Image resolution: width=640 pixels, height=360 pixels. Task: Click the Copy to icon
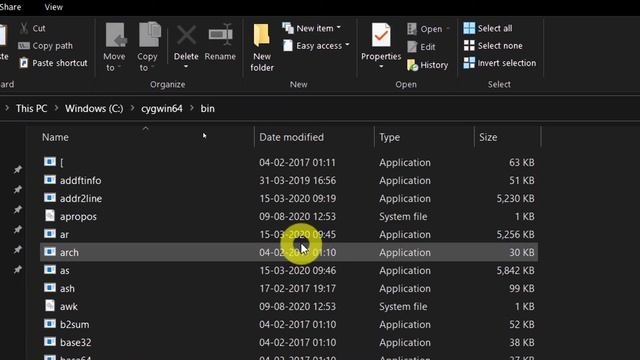coord(149,34)
